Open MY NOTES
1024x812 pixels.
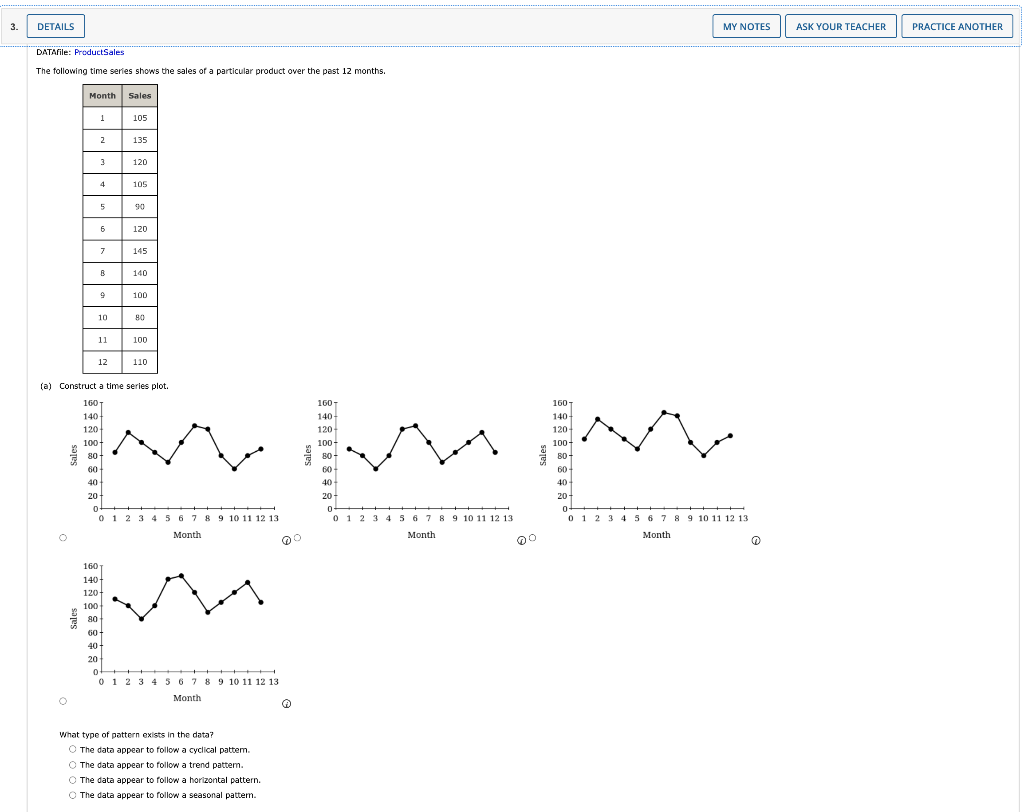746,26
